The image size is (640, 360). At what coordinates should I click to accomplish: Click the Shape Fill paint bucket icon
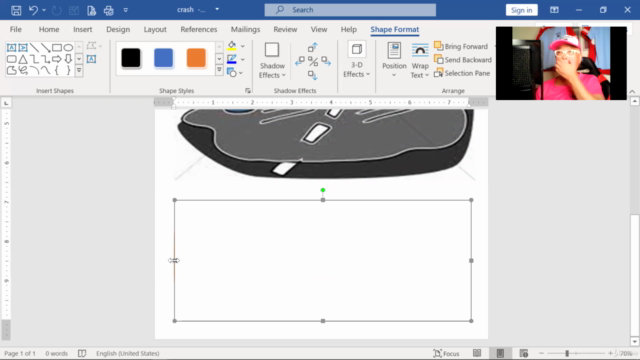click(232, 46)
